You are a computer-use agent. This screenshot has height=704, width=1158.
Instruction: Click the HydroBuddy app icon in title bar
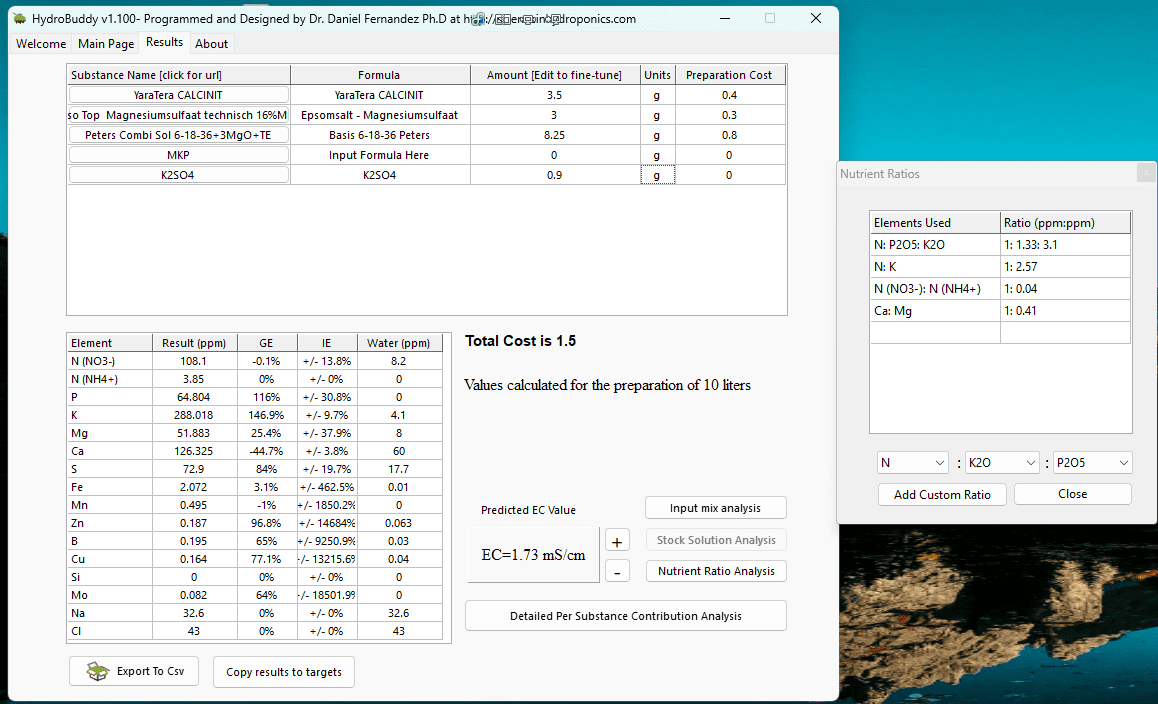(19, 18)
